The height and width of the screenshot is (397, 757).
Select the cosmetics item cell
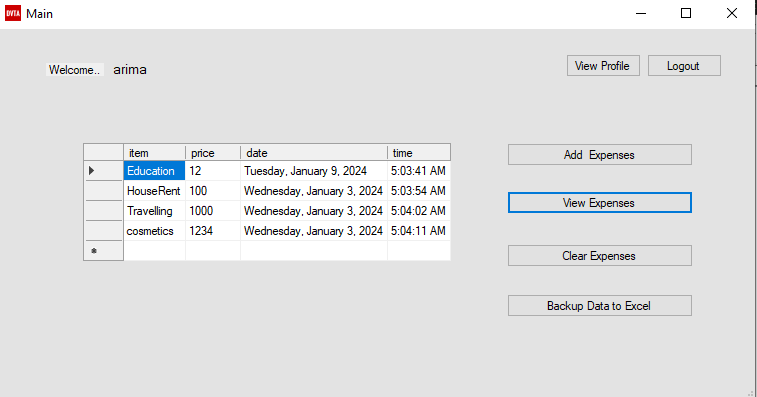(154, 231)
